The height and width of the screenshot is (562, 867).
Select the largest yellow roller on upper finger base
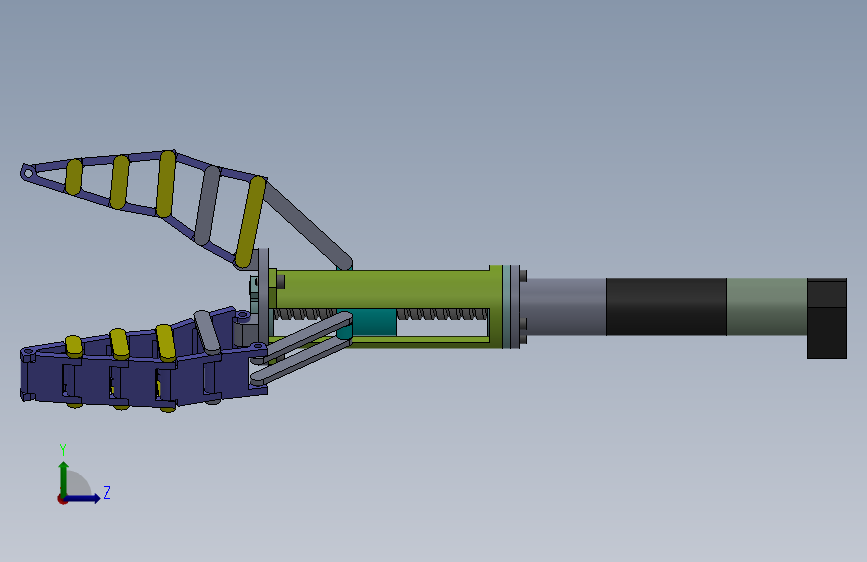250,222
